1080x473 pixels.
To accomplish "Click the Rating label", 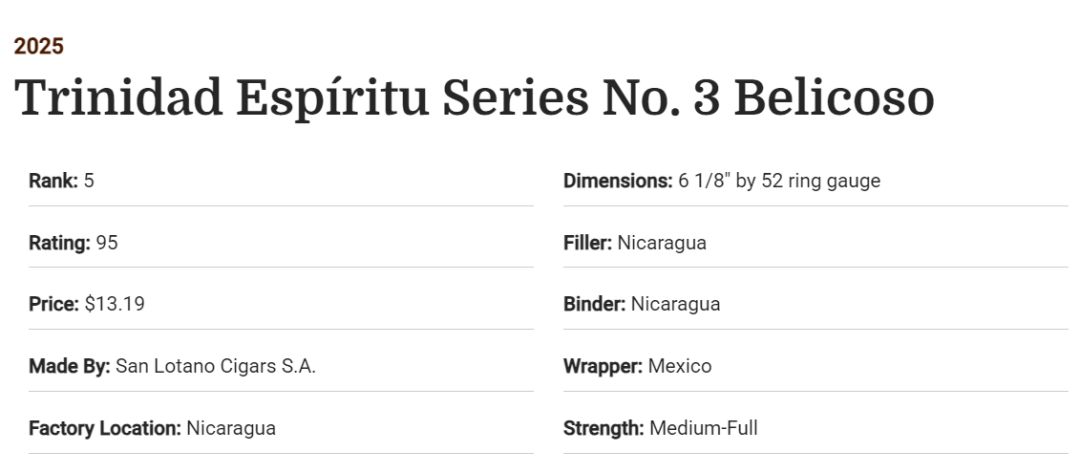I will tap(59, 242).
